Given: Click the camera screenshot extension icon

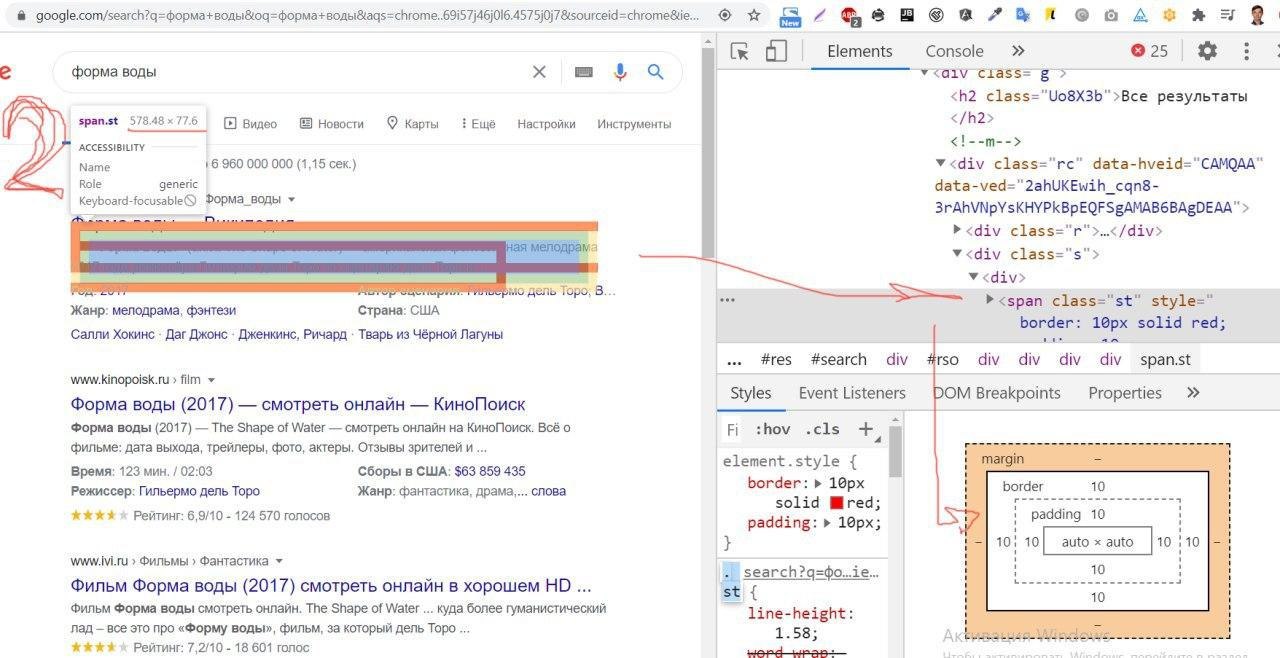Looking at the screenshot, I should 1111,16.
